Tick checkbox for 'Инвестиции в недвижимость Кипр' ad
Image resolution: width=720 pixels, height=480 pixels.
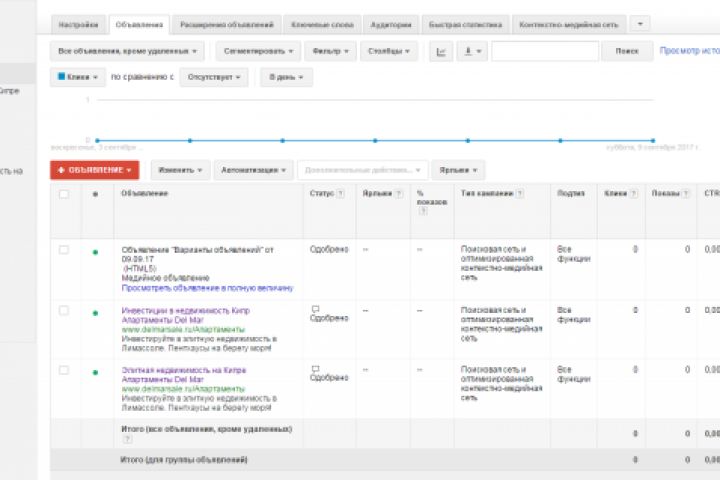point(64,311)
